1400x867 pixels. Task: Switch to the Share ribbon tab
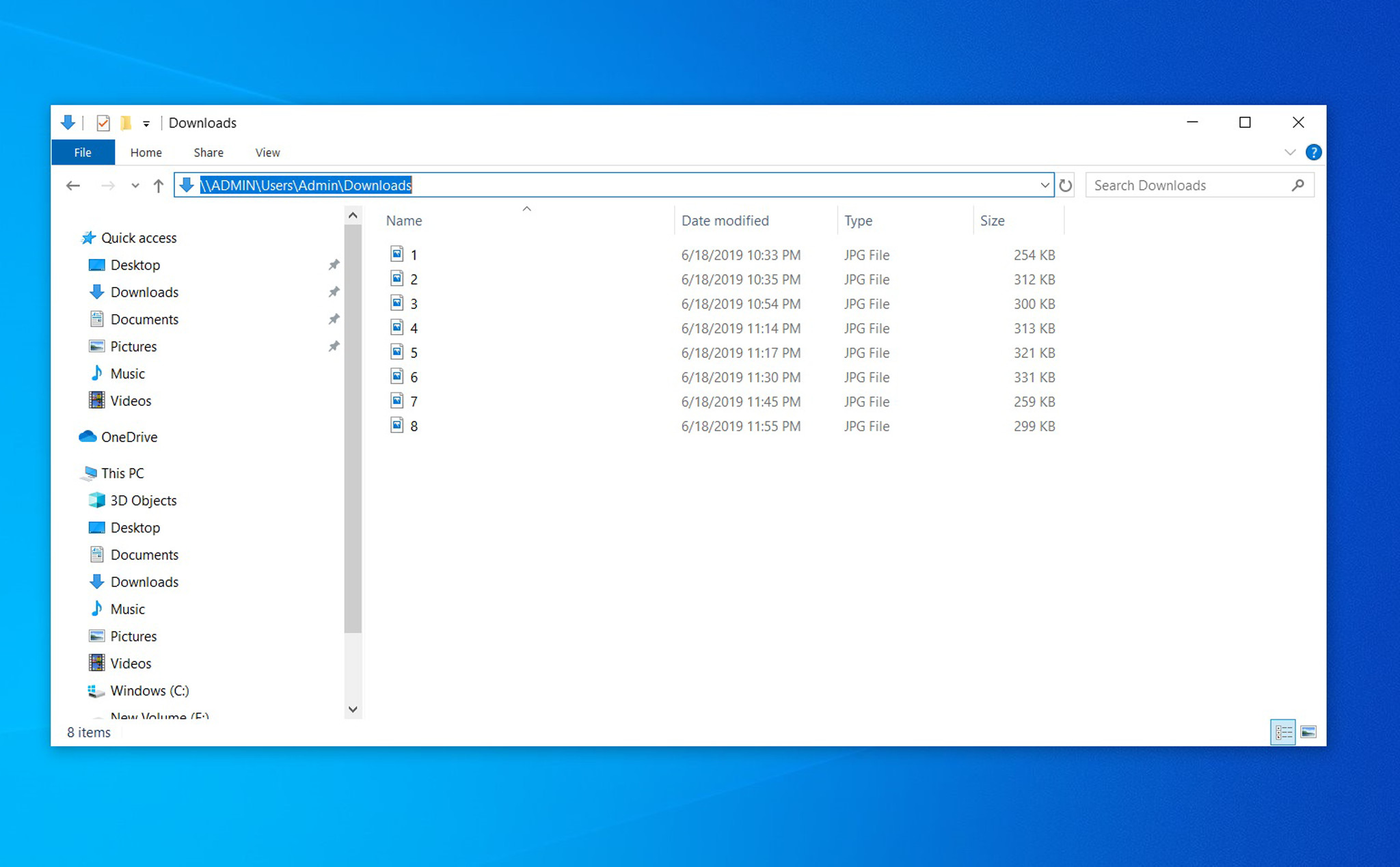[x=208, y=152]
